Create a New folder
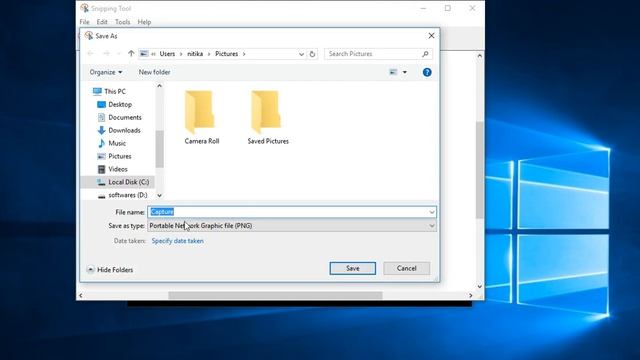The width and height of the screenshot is (640, 360). point(154,72)
